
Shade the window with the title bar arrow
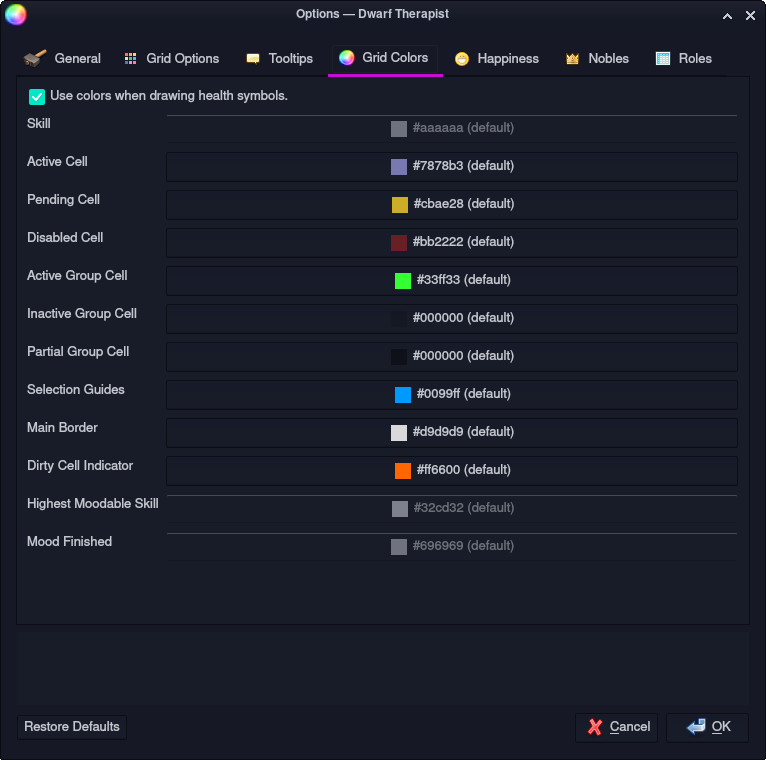[727, 16]
